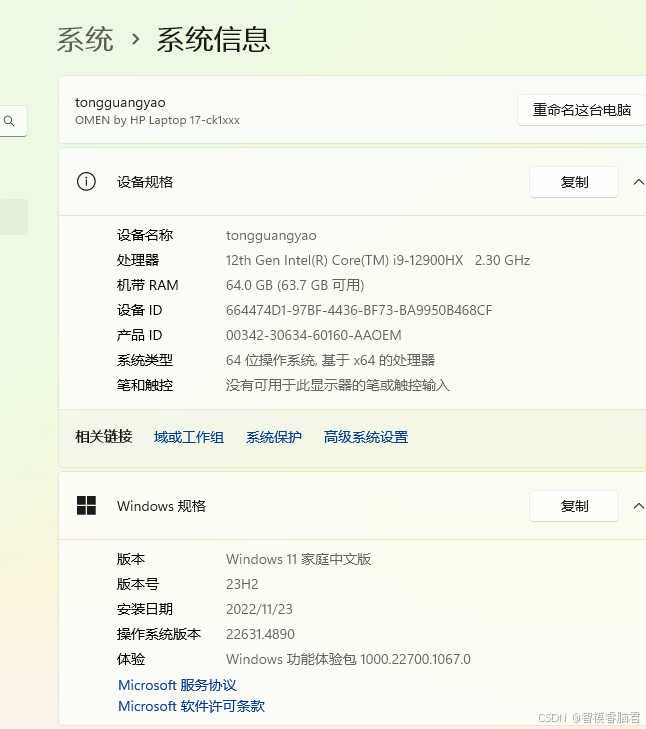
Task: Copy device specifications with 复制 button
Action: [x=574, y=182]
